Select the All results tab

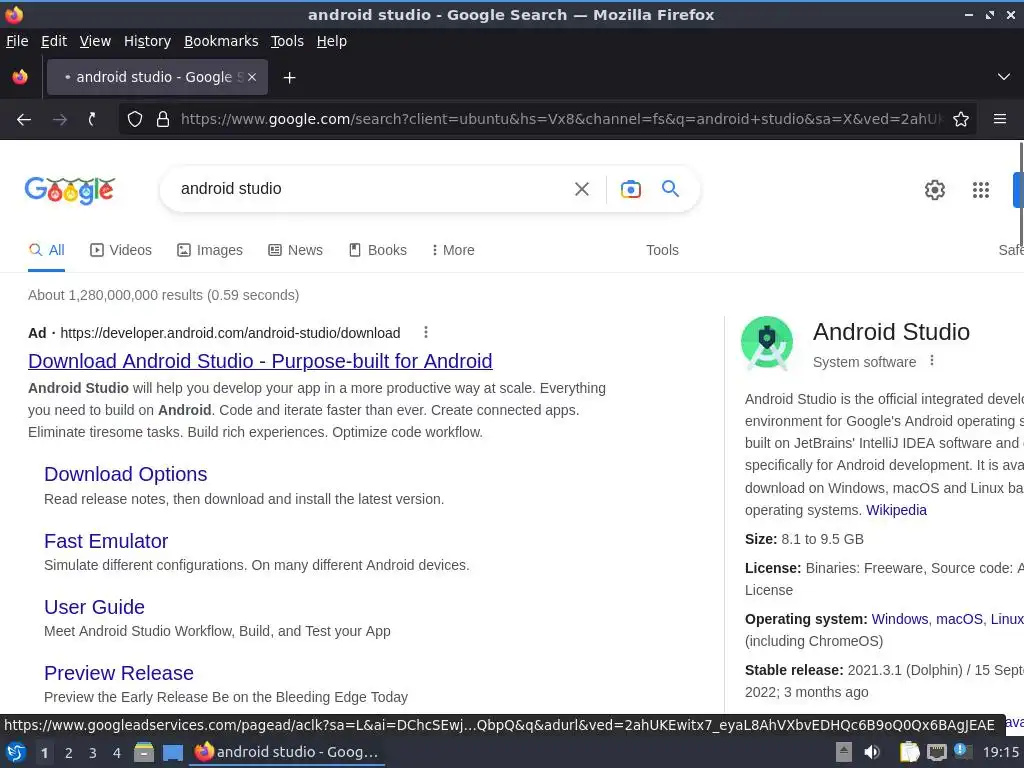point(46,250)
